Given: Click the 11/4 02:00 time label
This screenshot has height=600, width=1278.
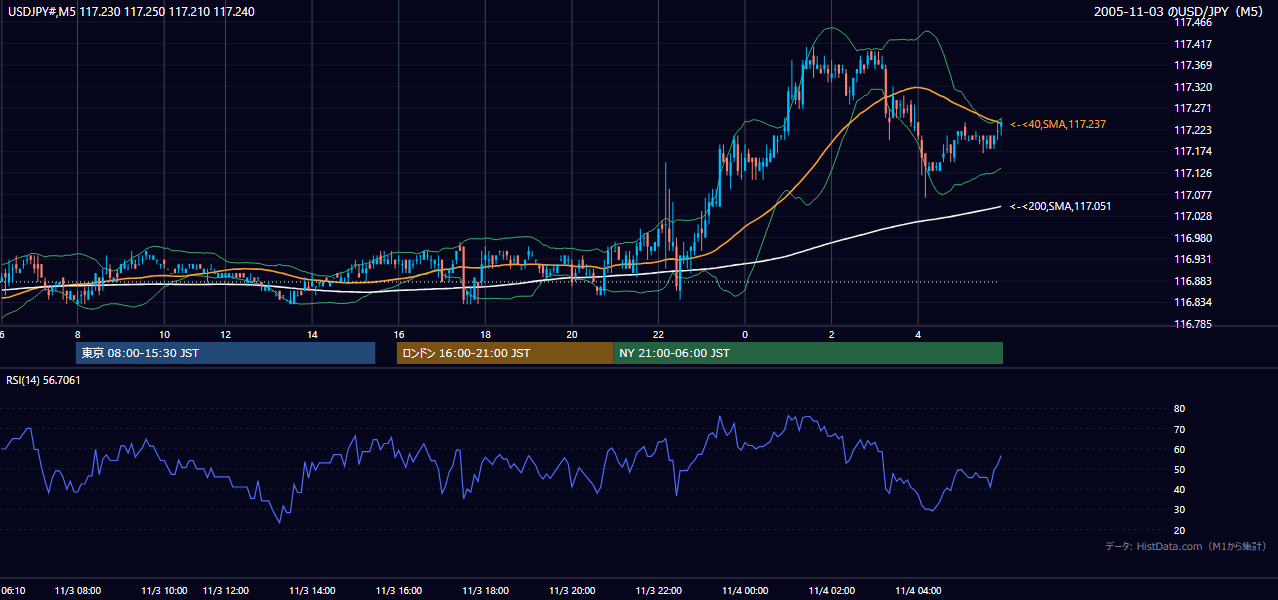Looking at the screenshot, I should click(x=833, y=590).
